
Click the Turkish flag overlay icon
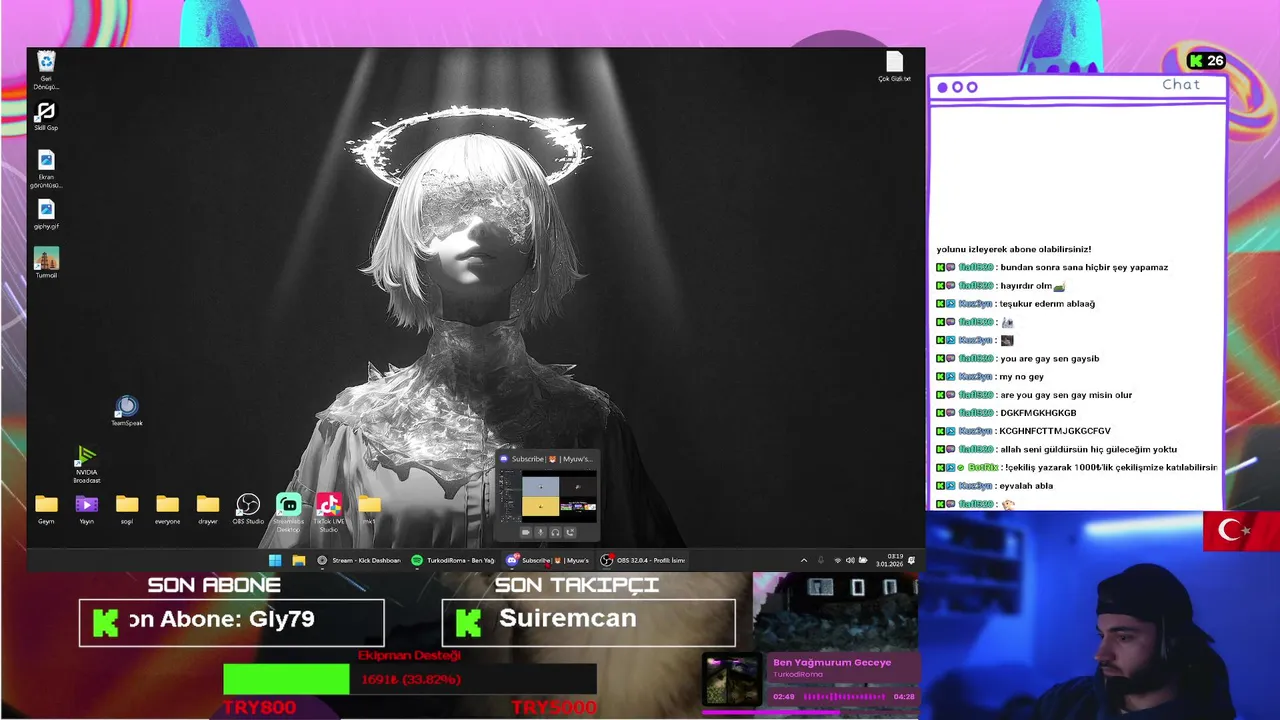[1241, 531]
